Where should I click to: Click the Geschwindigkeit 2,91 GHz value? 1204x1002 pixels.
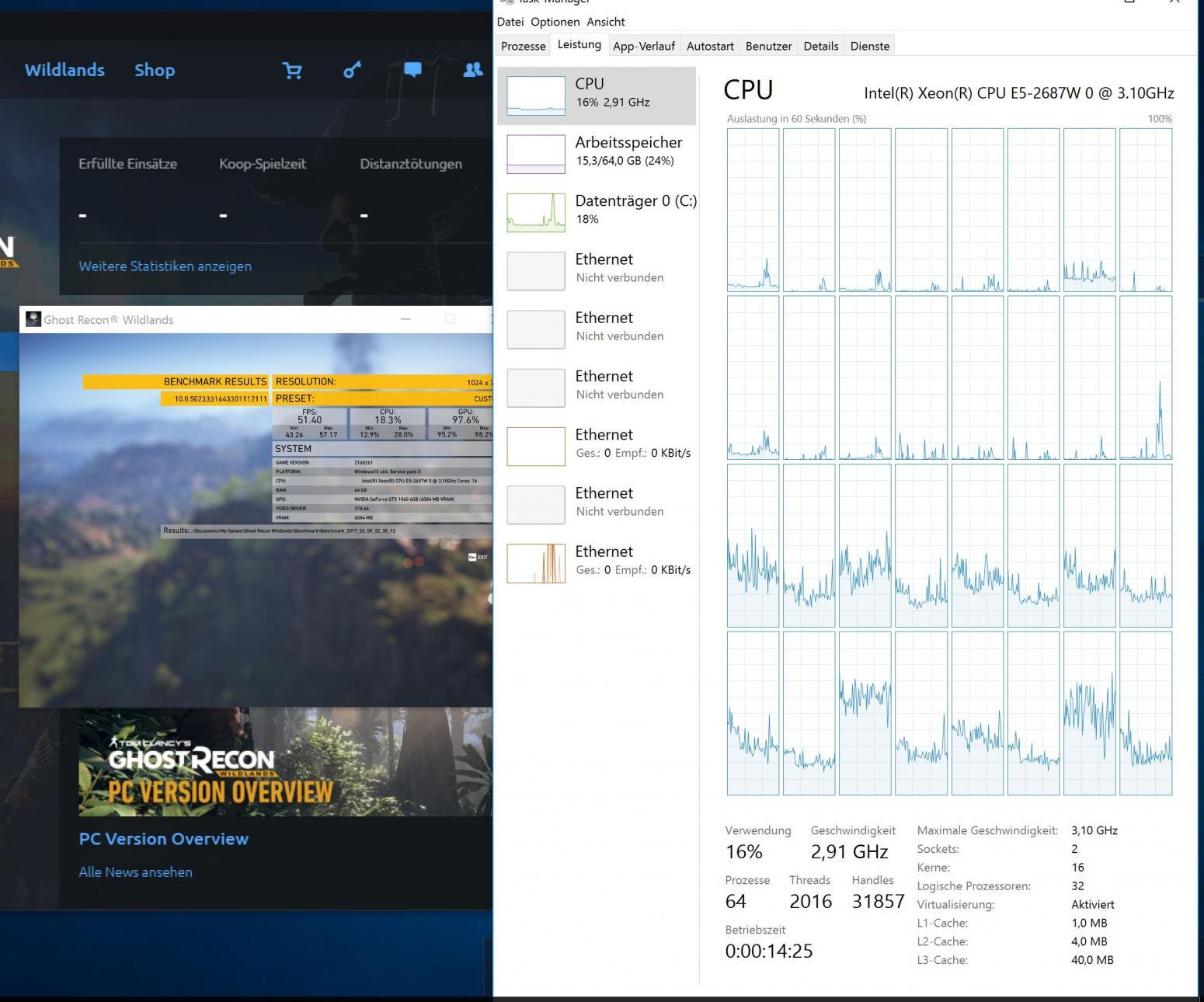coord(849,852)
